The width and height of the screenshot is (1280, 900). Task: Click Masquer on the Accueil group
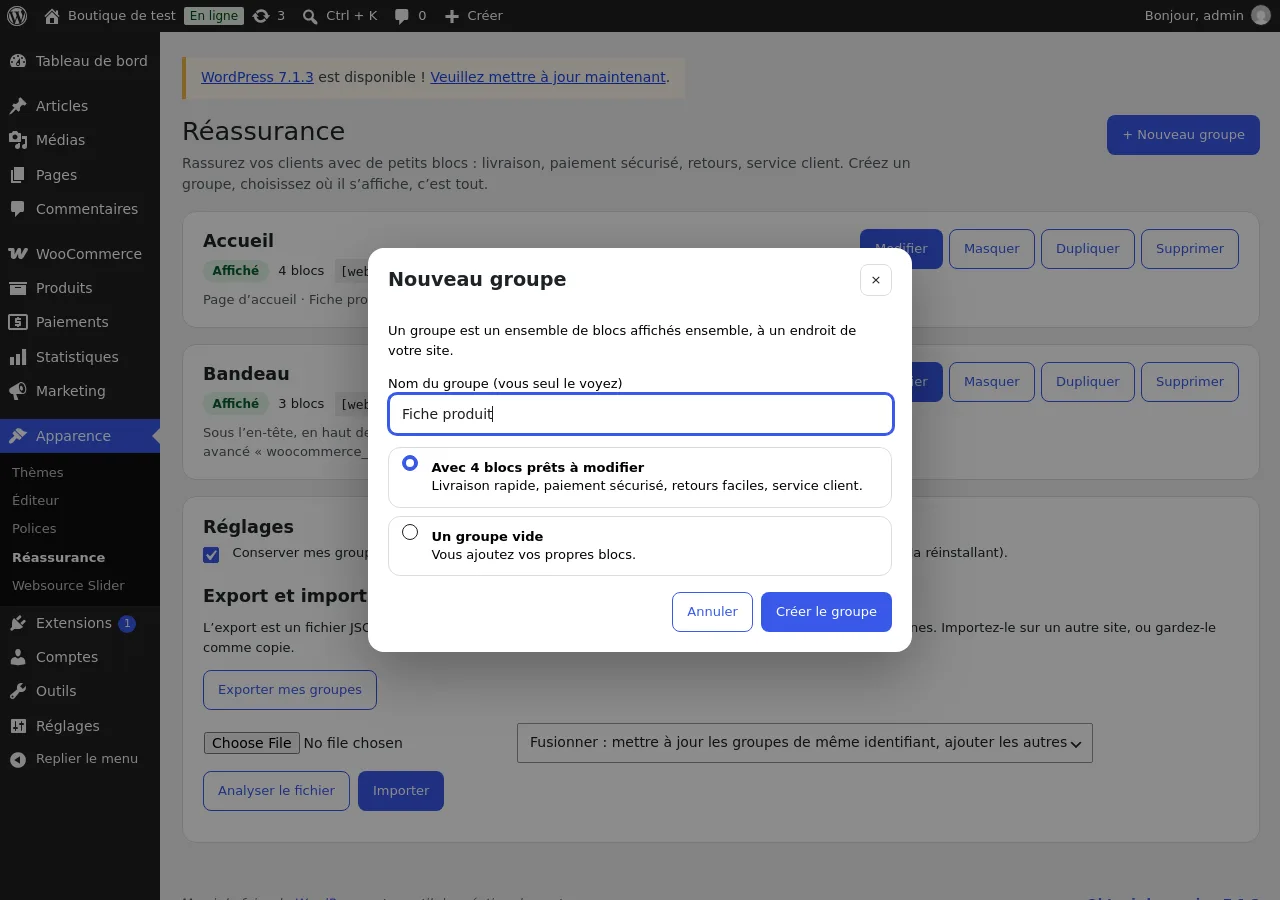[x=992, y=249]
